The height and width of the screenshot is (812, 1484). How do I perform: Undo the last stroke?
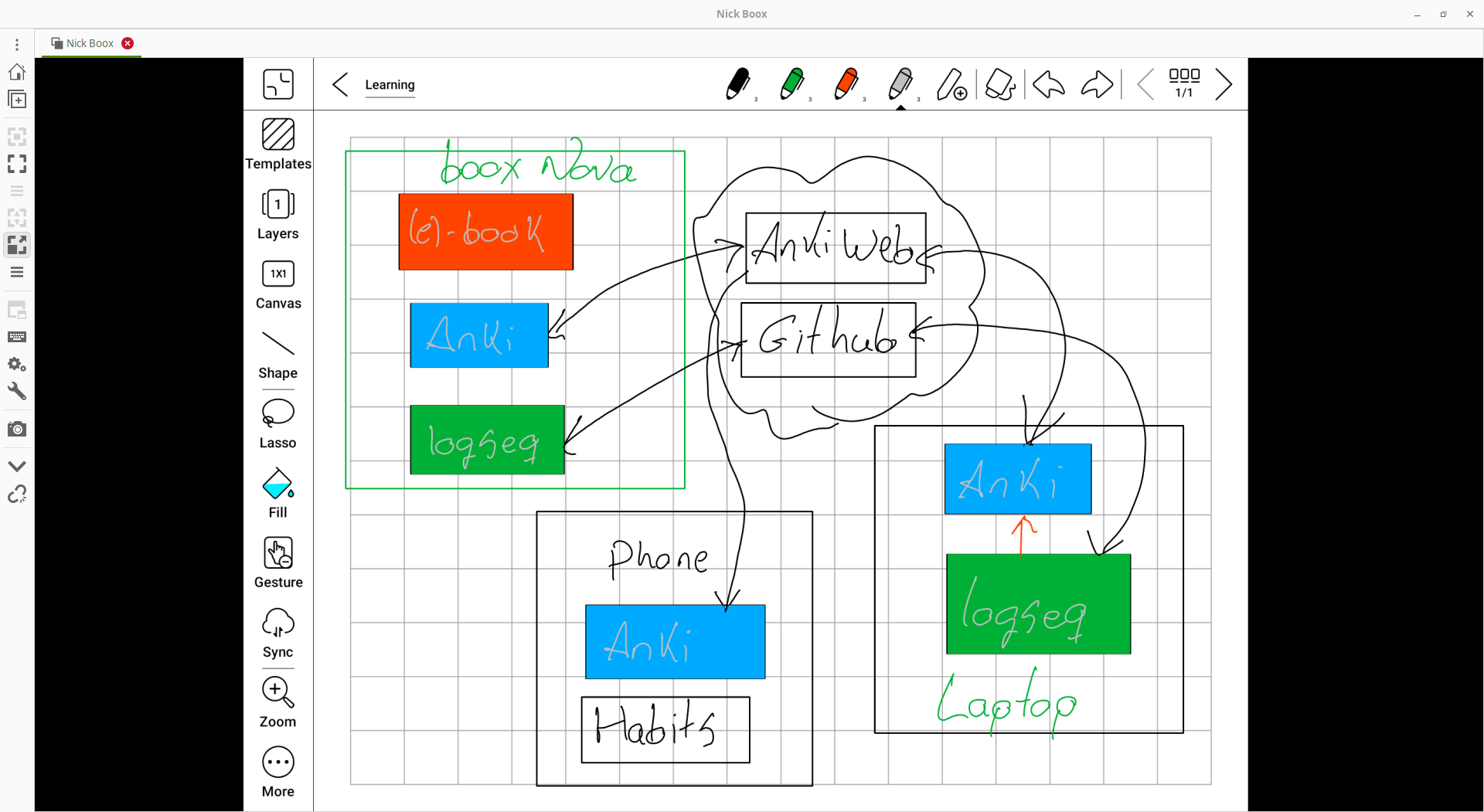click(x=1049, y=84)
